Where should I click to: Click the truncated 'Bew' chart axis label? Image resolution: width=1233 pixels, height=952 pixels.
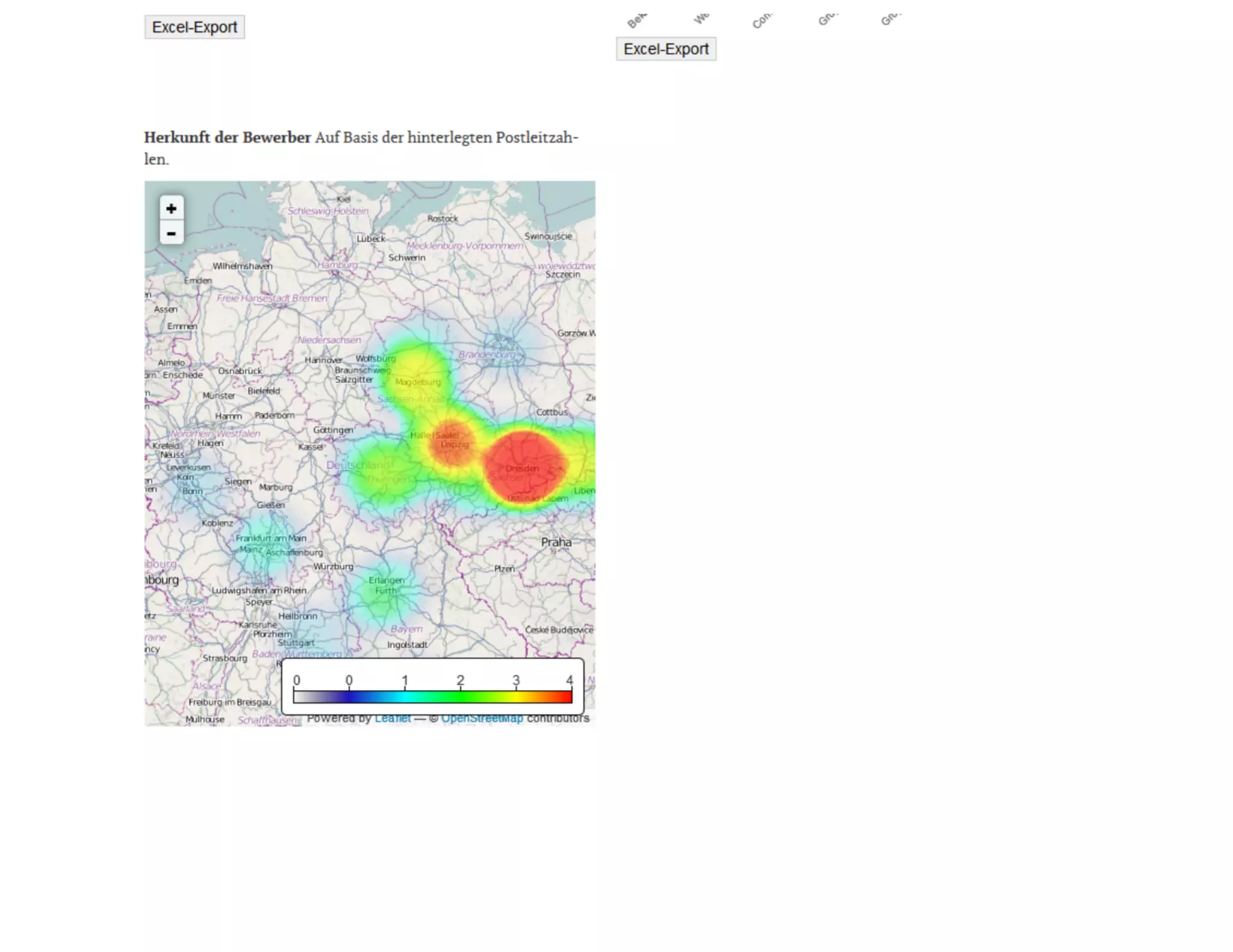point(636,20)
